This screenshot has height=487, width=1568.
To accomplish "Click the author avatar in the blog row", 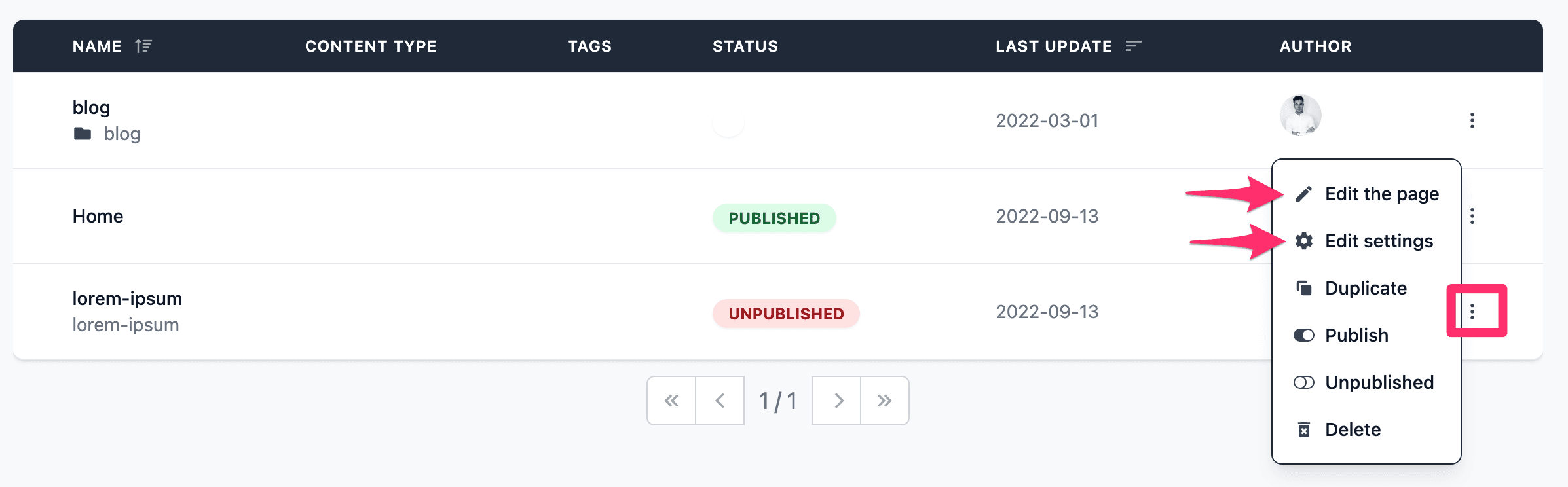I will [x=1300, y=115].
